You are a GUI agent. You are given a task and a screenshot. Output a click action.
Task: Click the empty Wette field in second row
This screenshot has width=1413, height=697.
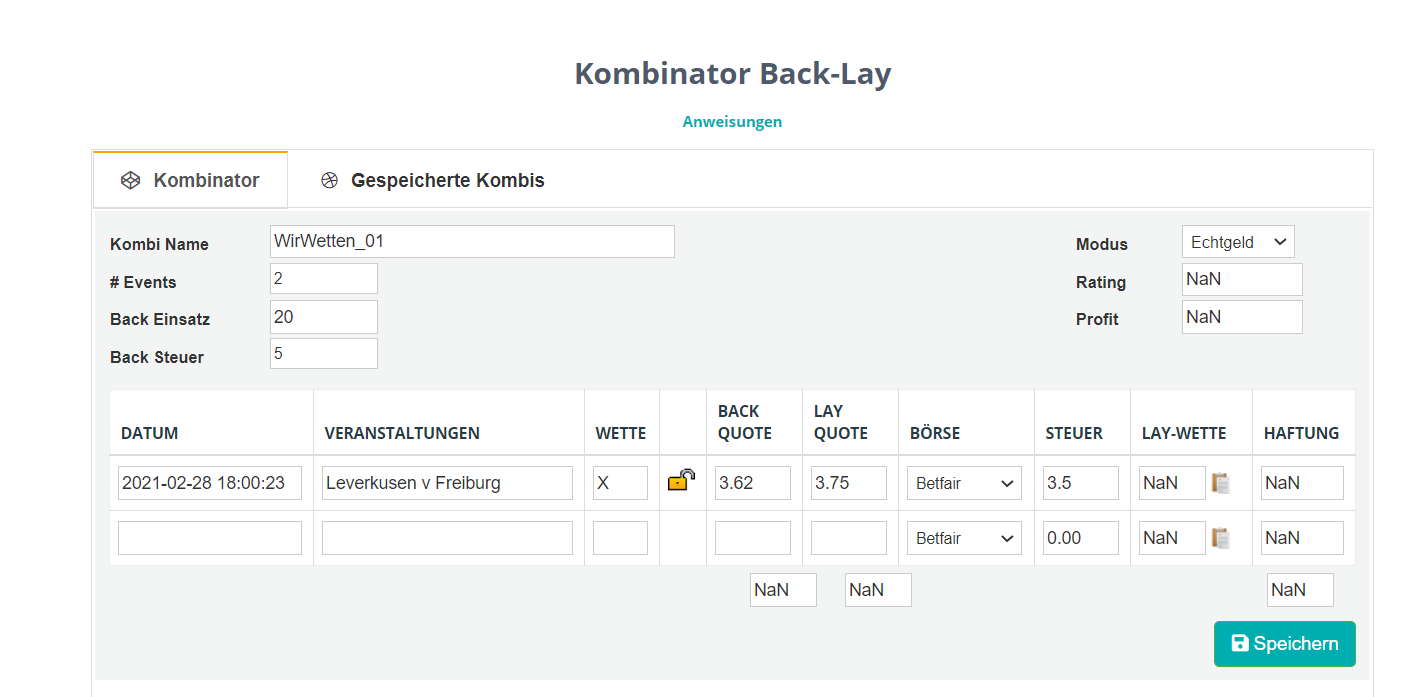[620, 538]
